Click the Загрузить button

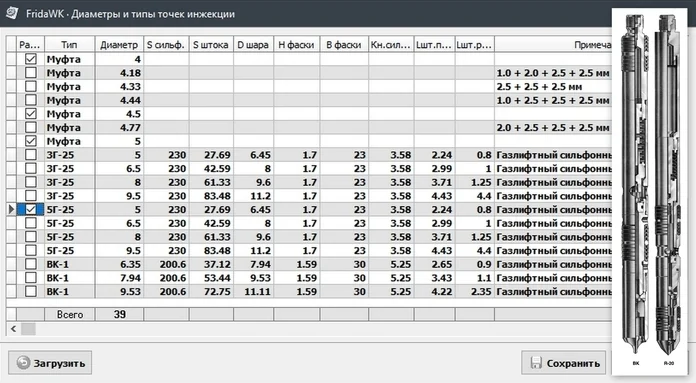(x=50, y=363)
